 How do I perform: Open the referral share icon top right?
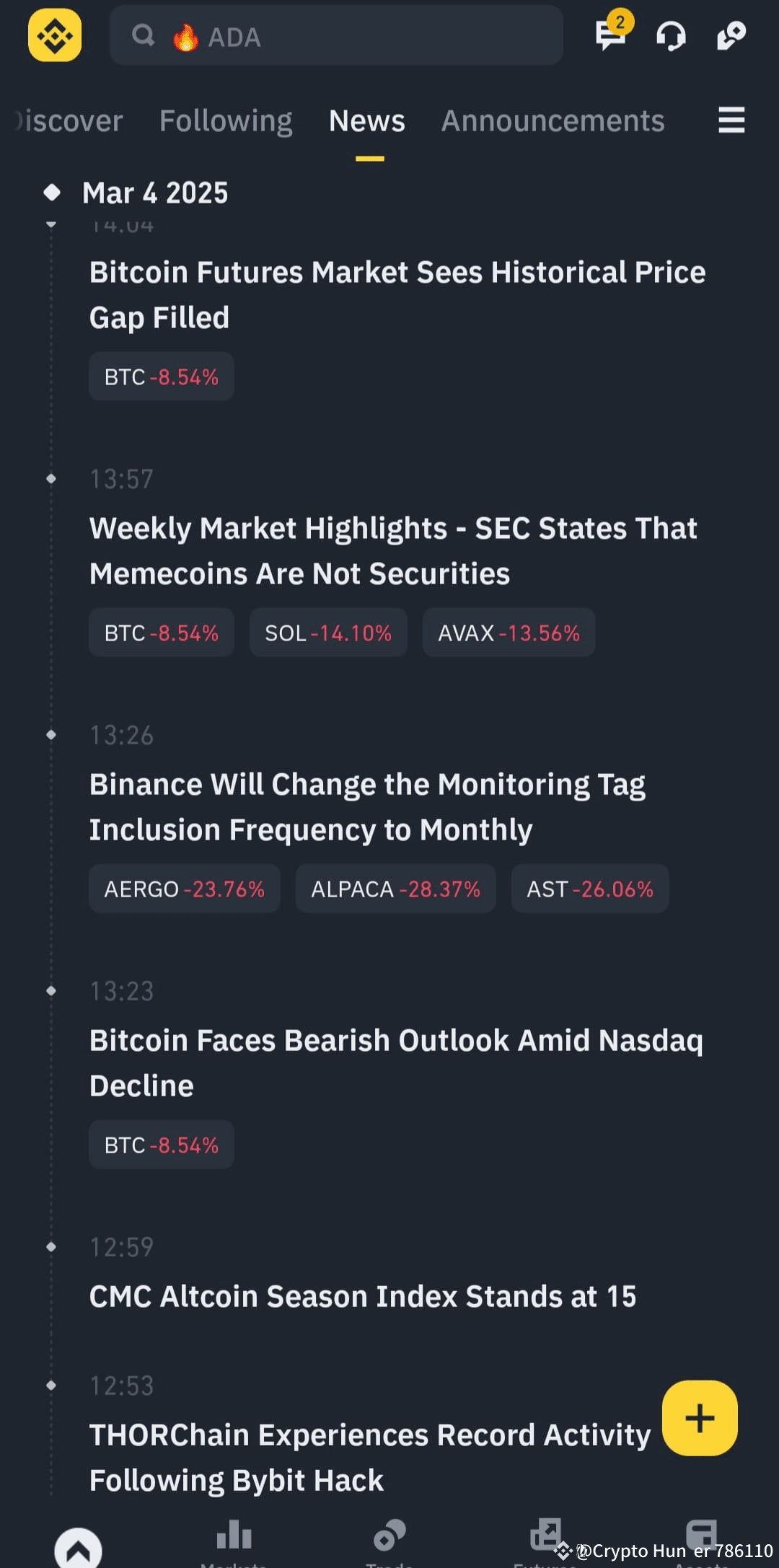click(731, 36)
